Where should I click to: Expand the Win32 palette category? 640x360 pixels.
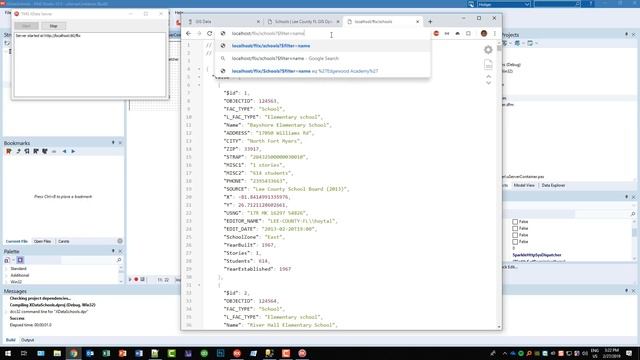pyautogui.click(x=6, y=282)
